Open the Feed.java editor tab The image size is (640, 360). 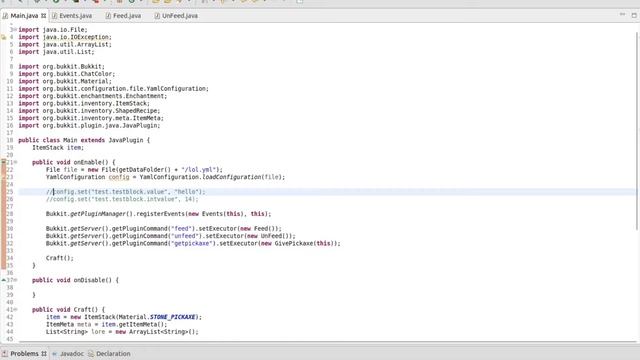[x=123, y=16]
